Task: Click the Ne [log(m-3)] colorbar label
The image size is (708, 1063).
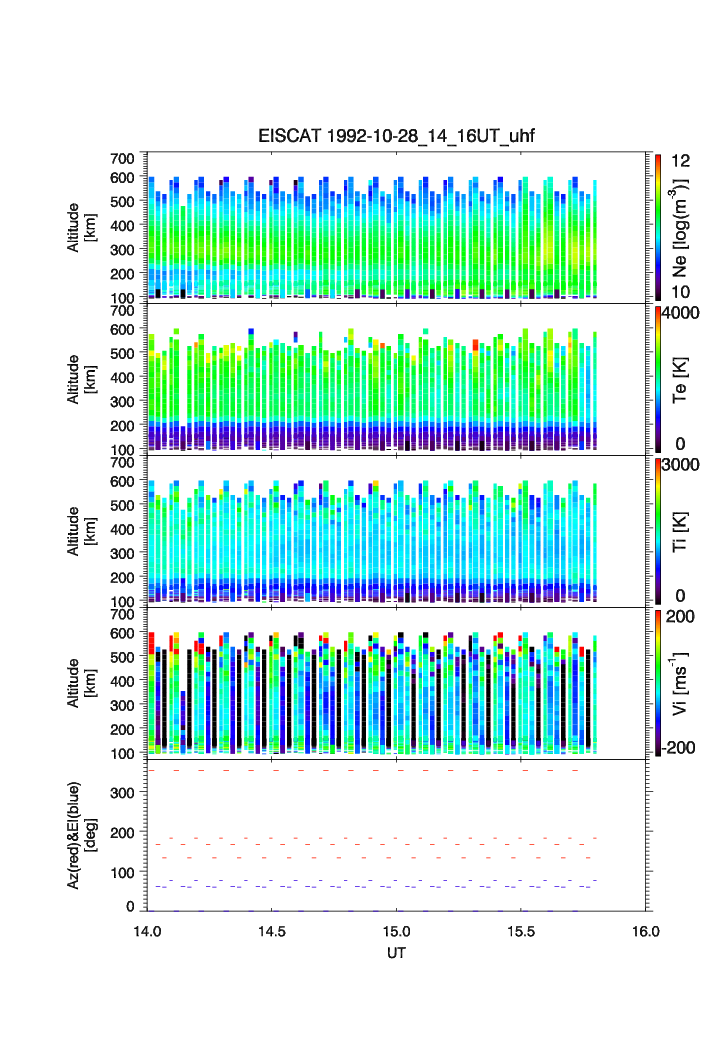Action: pyautogui.click(x=679, y=228)
